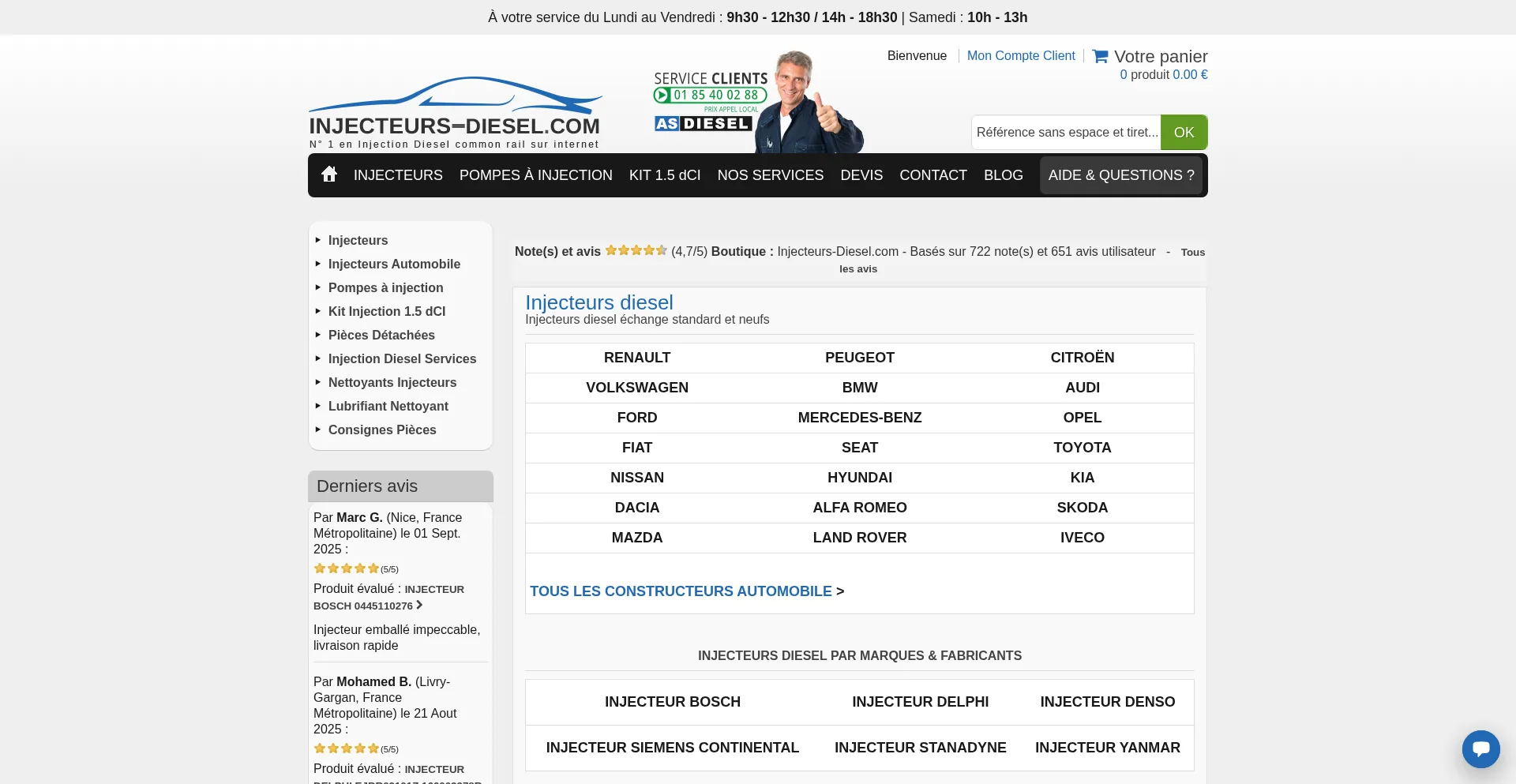
Task: Open the POMPES À INJECTION menu
Action: pyautogui.click(x=536, y=175)
